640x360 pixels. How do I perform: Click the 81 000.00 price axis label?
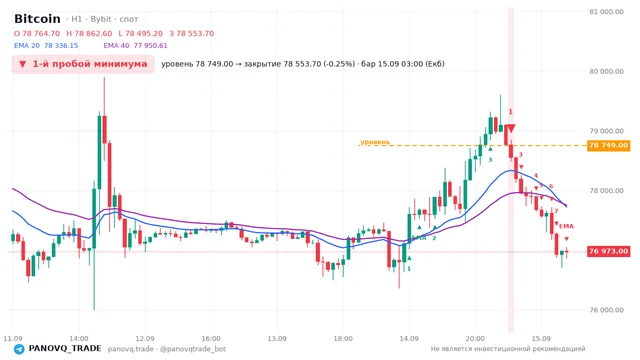(x=607, y=12)
